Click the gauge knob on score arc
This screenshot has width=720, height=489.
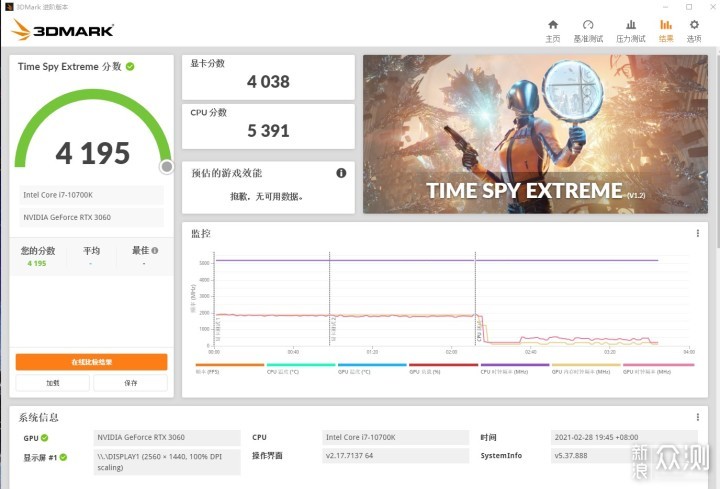coord(167,167)
